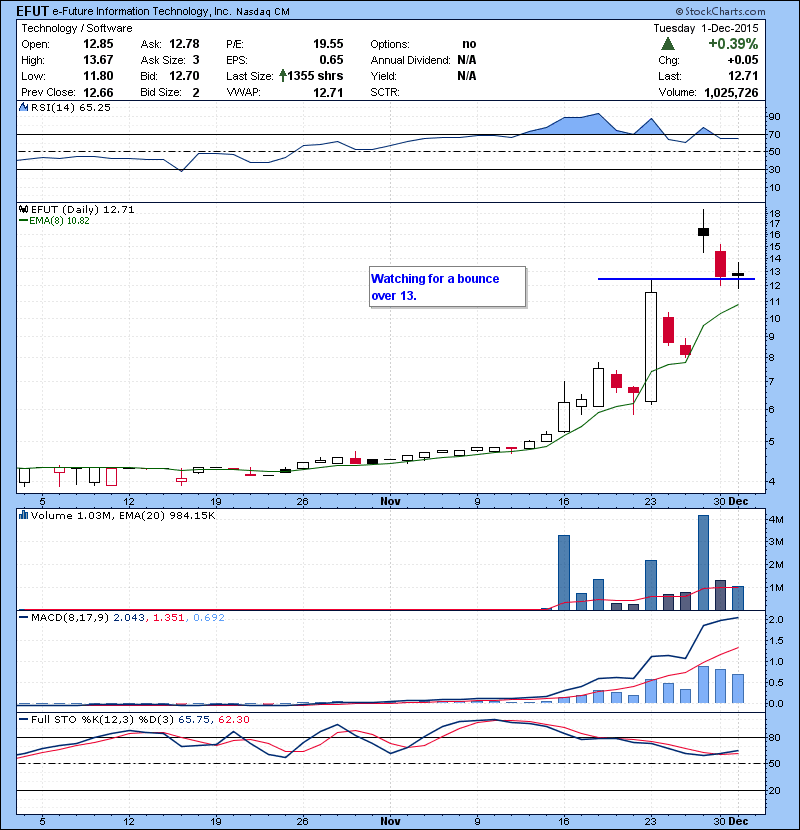
Task: Click the Ask price 12.78
Action: coord(184,44)
